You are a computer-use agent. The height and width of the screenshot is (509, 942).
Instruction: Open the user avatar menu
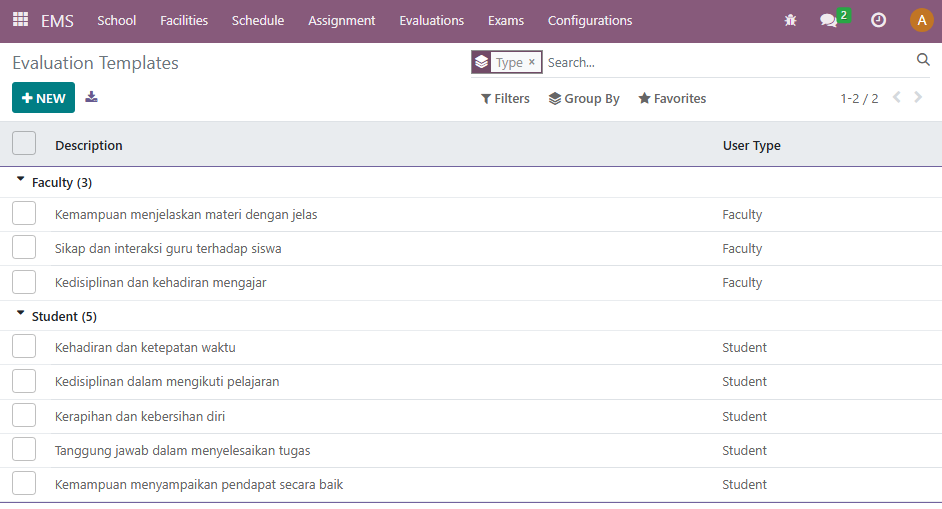(921, 20)
